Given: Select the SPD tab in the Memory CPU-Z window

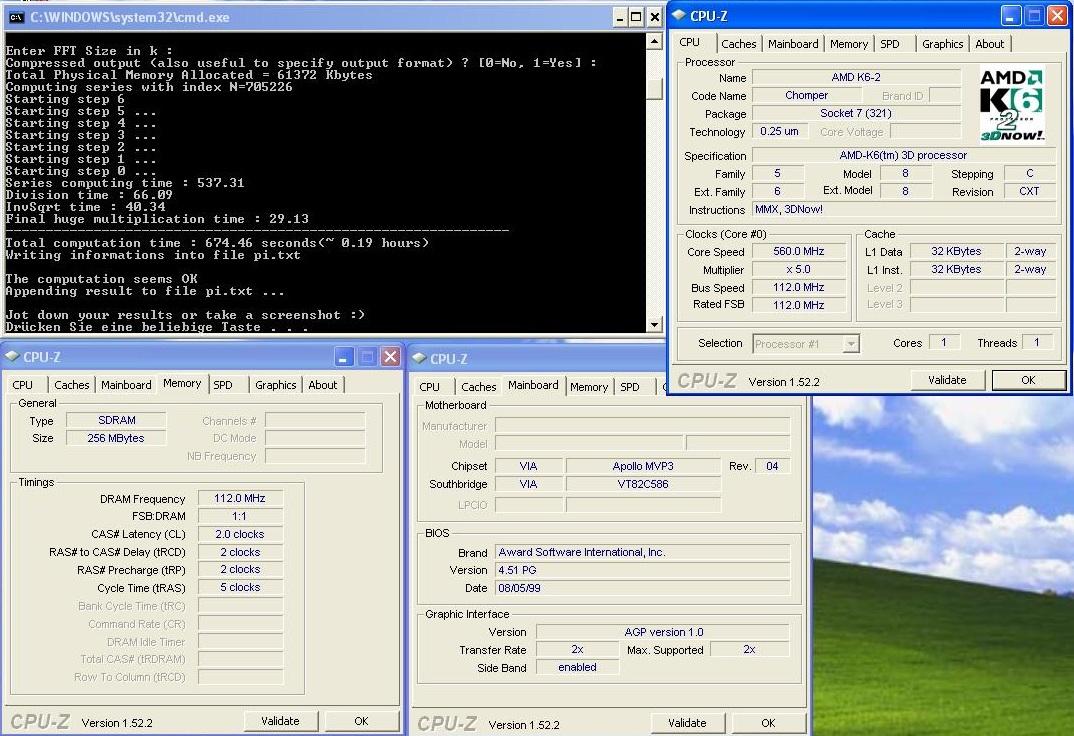Looking at the screenshot, I should click(x=223, y=385).
